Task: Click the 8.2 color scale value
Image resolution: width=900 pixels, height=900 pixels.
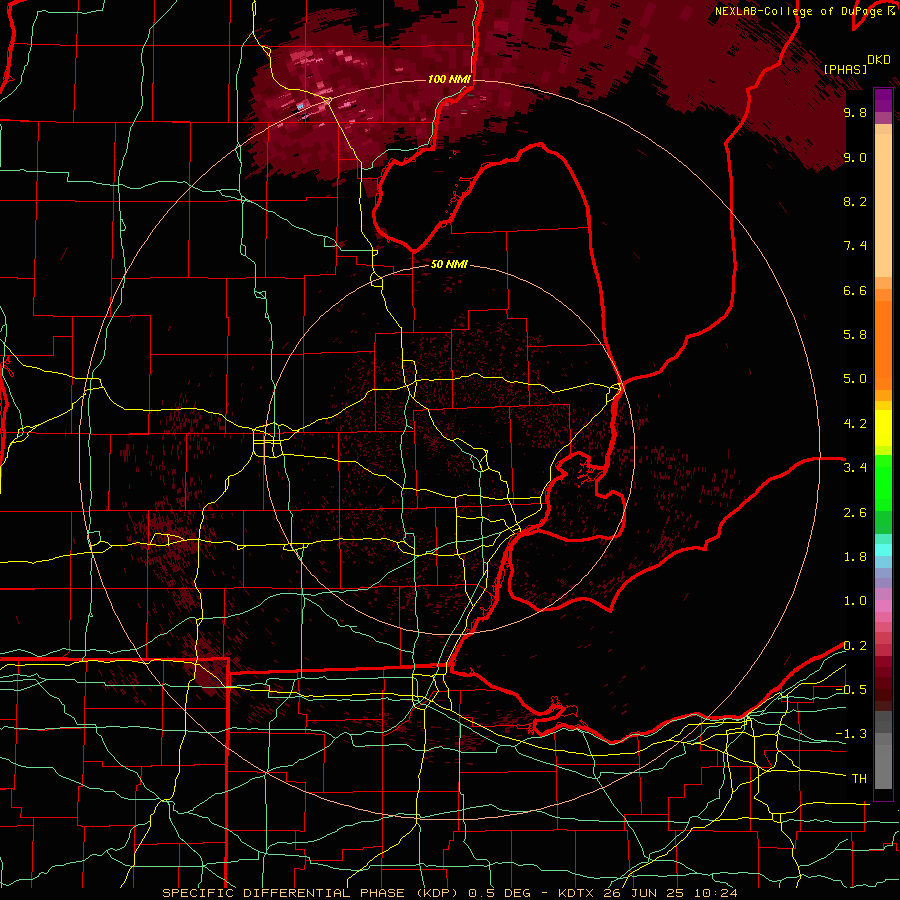Action: coord(855,201)
